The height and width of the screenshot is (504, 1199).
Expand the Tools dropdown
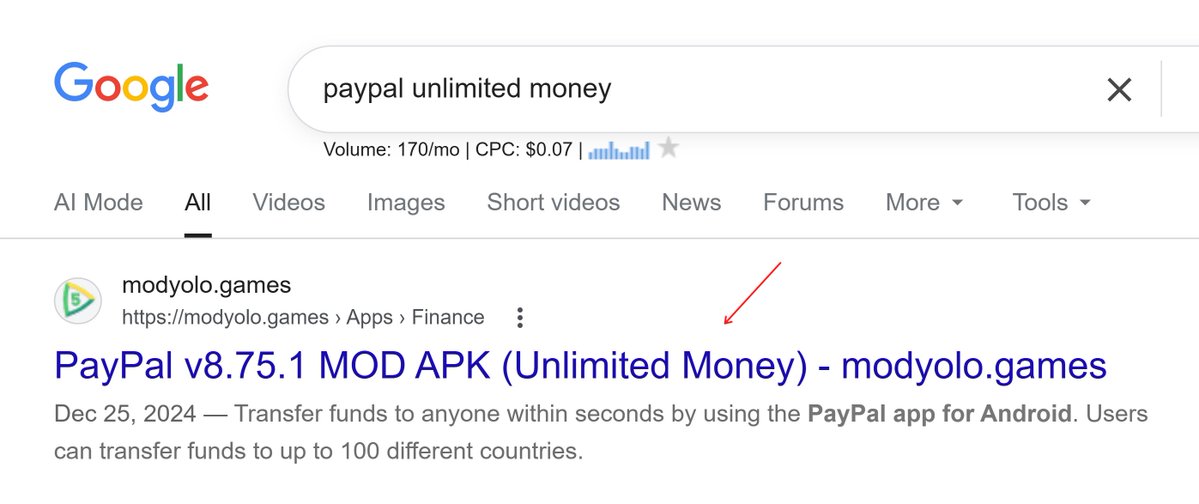click(x=1051, y=203)
